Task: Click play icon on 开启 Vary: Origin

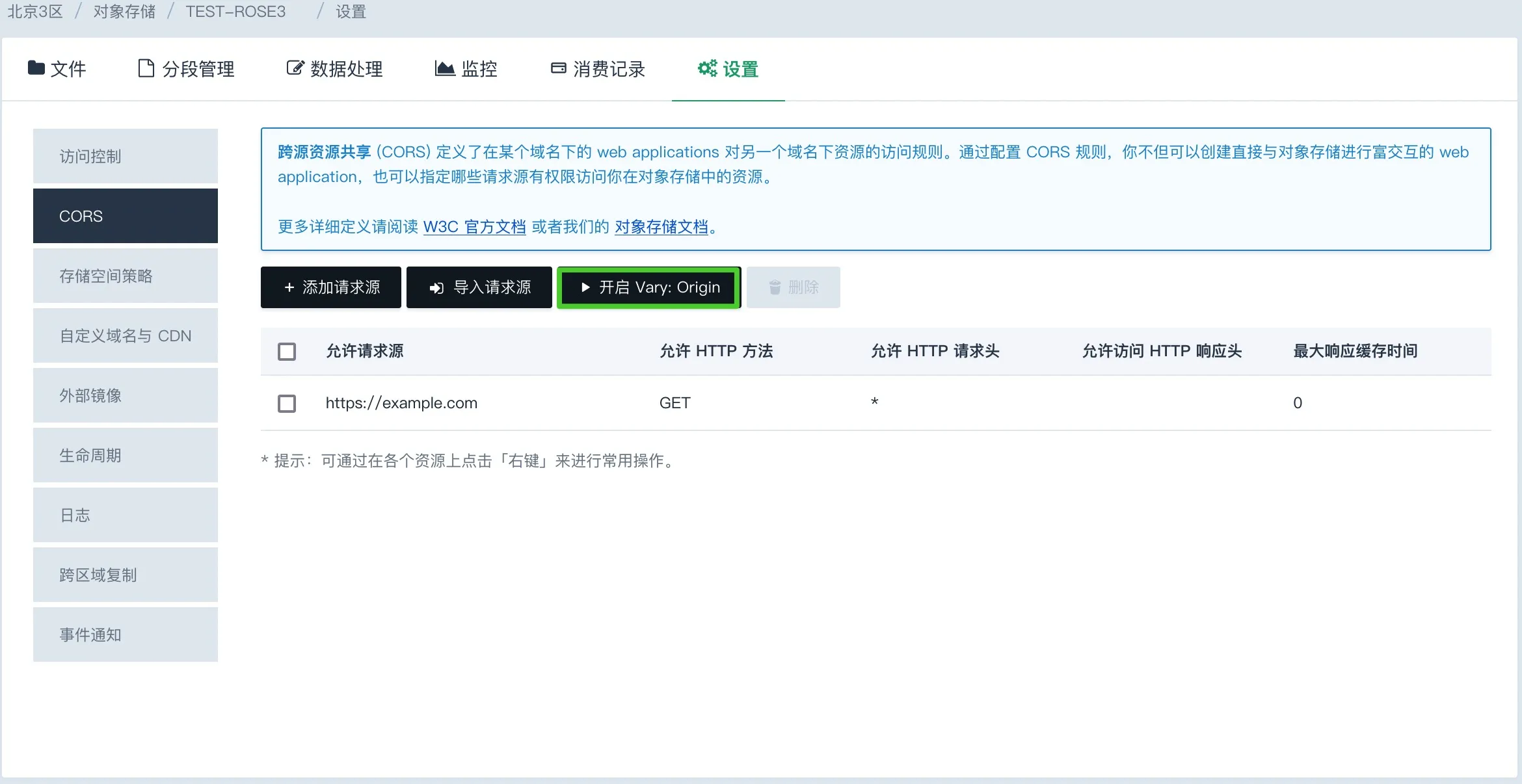Action: coord(585,287)
